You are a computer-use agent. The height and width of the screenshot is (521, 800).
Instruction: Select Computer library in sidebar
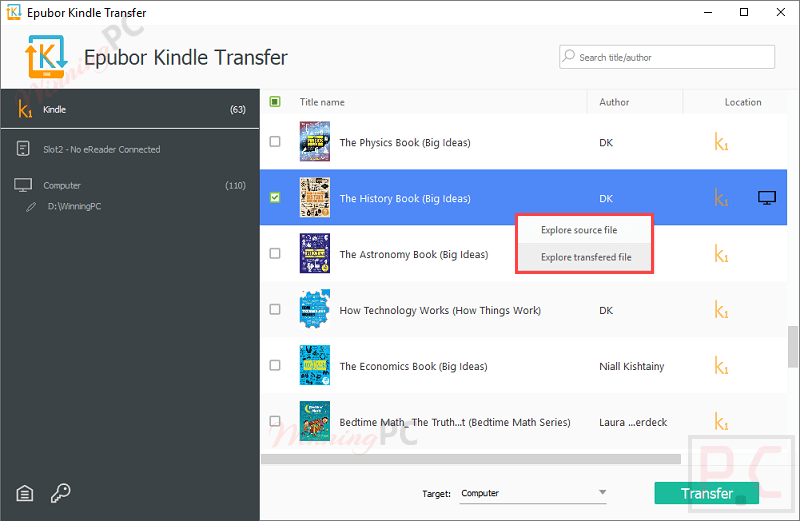tap(130, 185)
